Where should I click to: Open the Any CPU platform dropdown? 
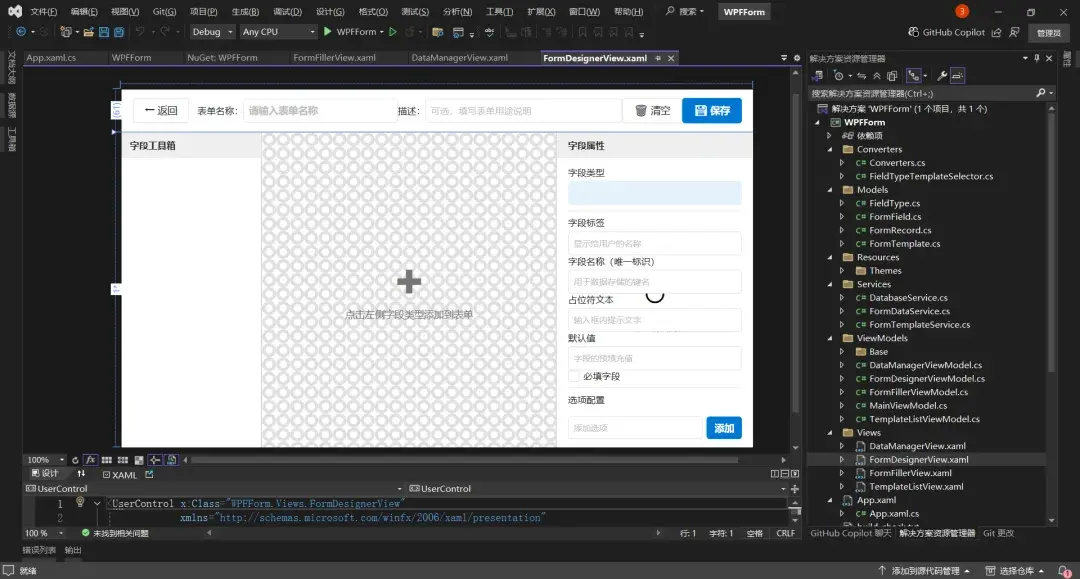278,32
